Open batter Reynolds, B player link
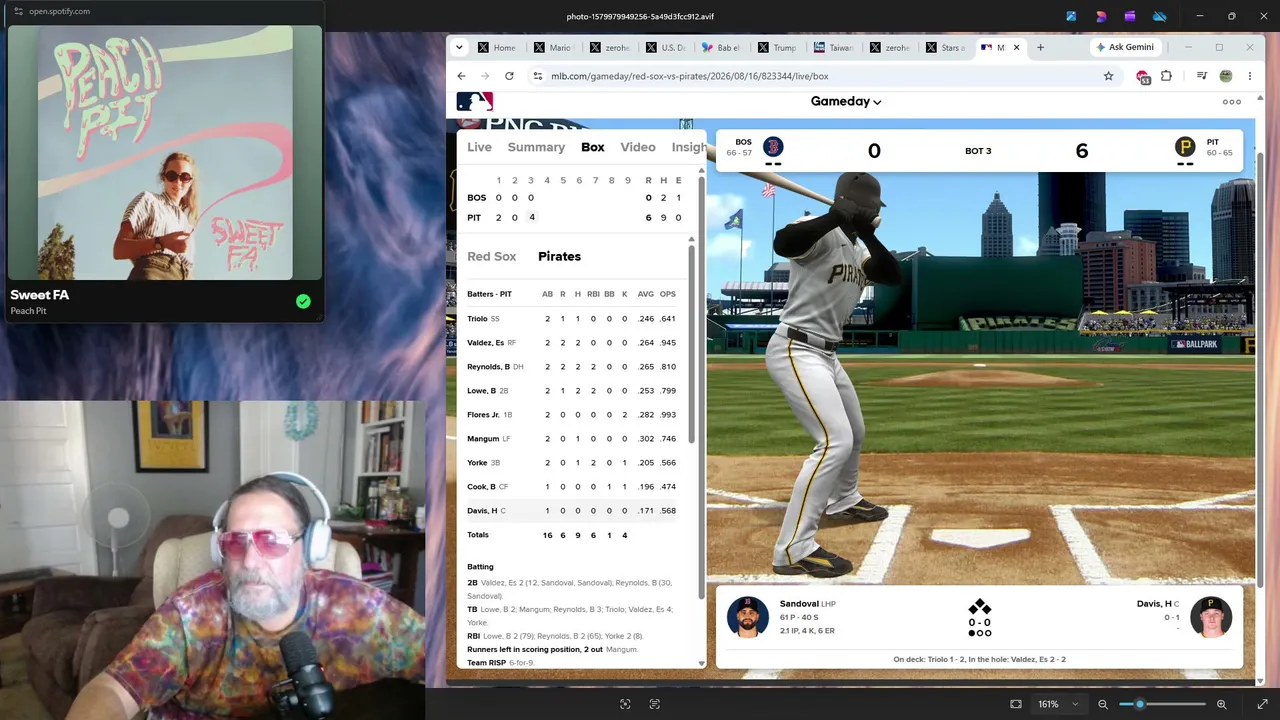 pyautogui.click(x=488, y=367)
